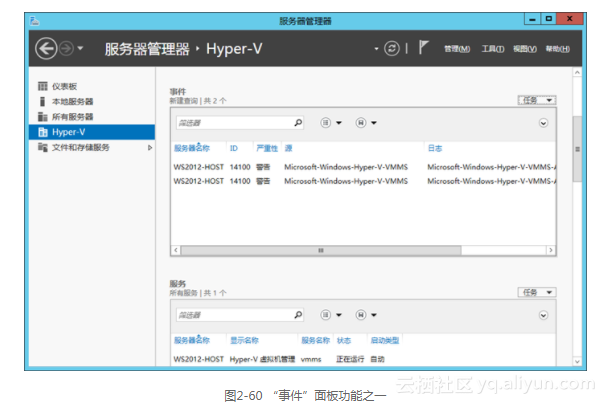Screen dimensions: 606x405
Task: Open the saved queries icon in 服务 panel
Action: click(361, 315)
